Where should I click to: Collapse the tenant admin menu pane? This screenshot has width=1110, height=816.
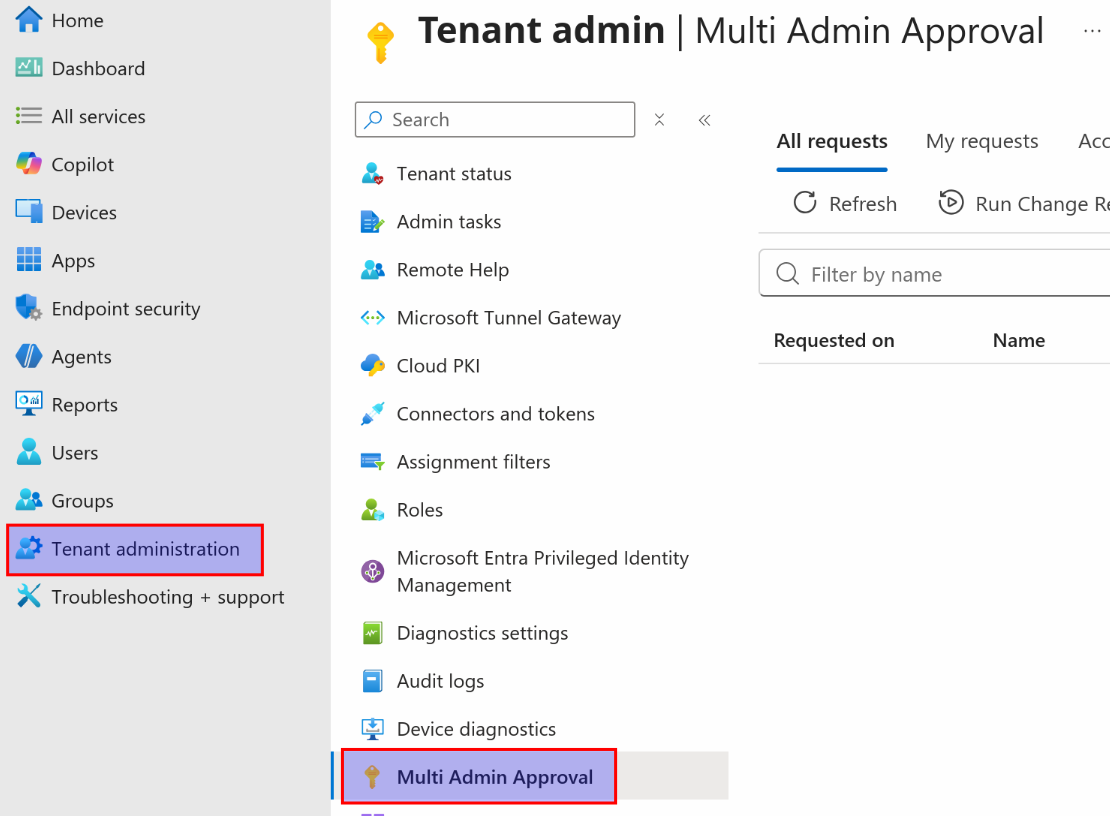pos(704,120)
